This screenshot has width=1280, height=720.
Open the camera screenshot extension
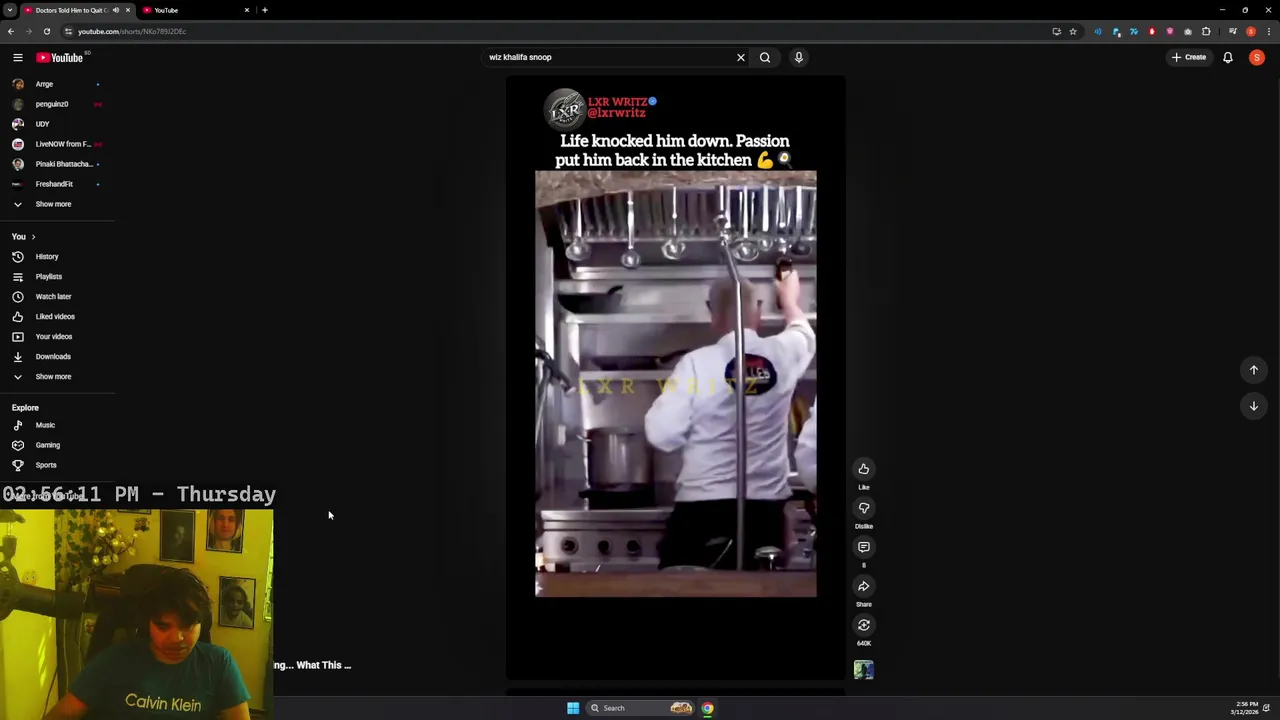pyautogui.click(x=1188, y=31)
